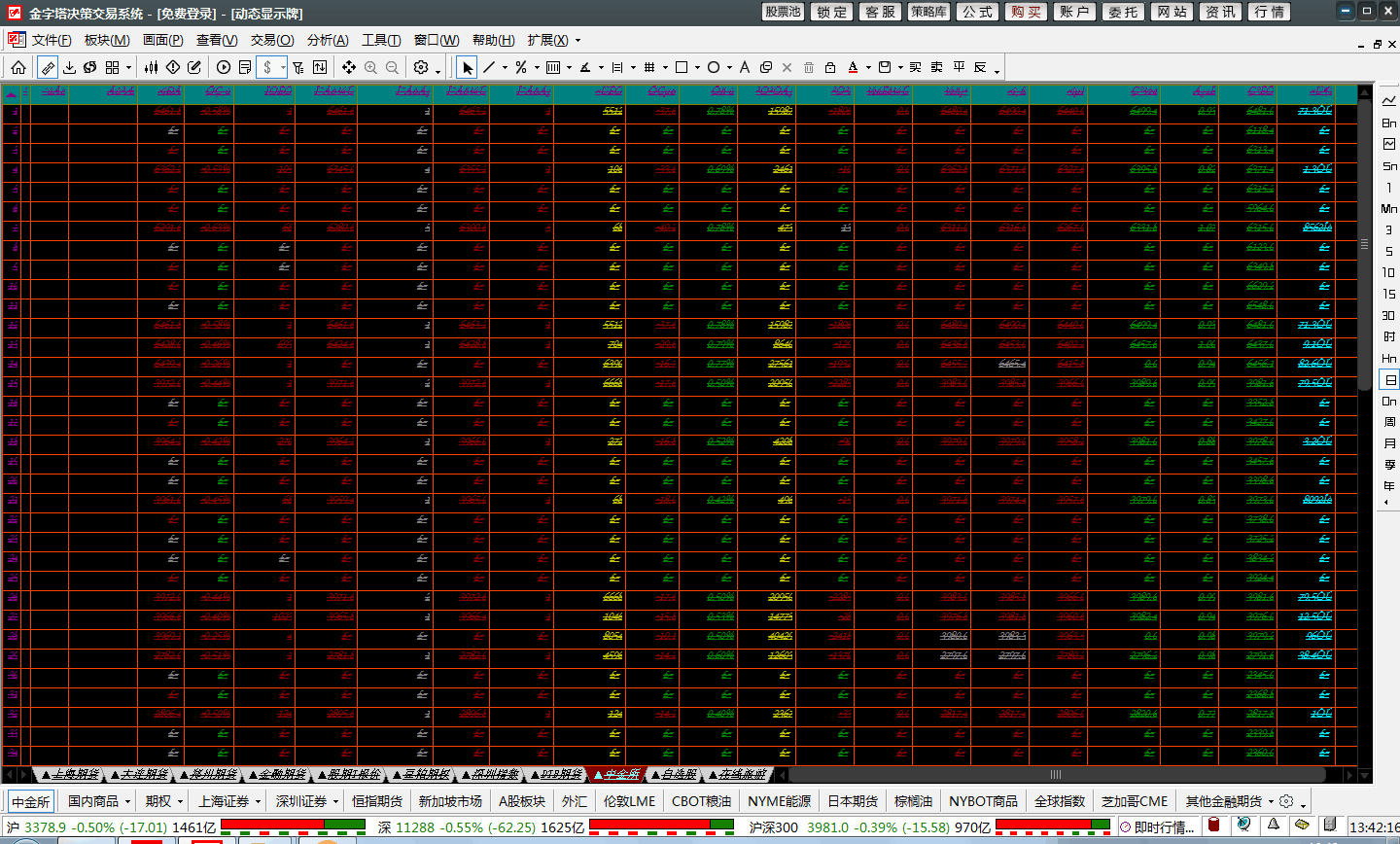Select the percent retracement tool

coord(521,67)
